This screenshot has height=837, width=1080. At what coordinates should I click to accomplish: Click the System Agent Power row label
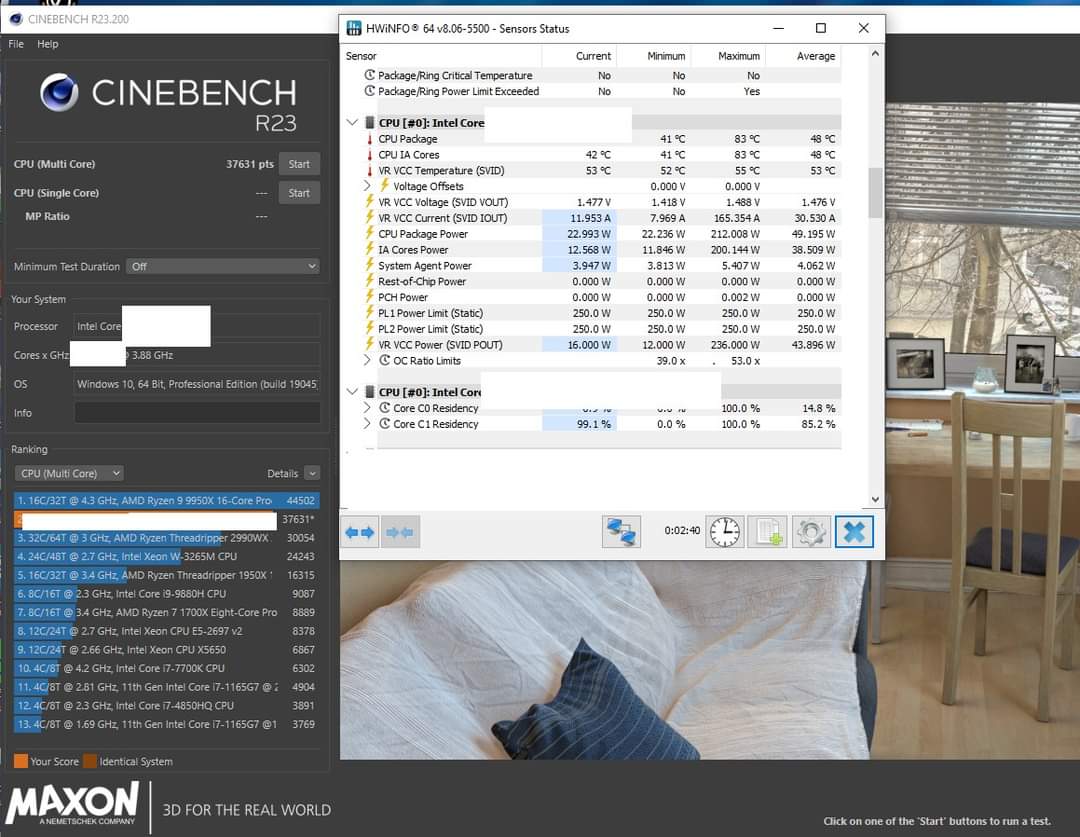(x=425, y=265)
